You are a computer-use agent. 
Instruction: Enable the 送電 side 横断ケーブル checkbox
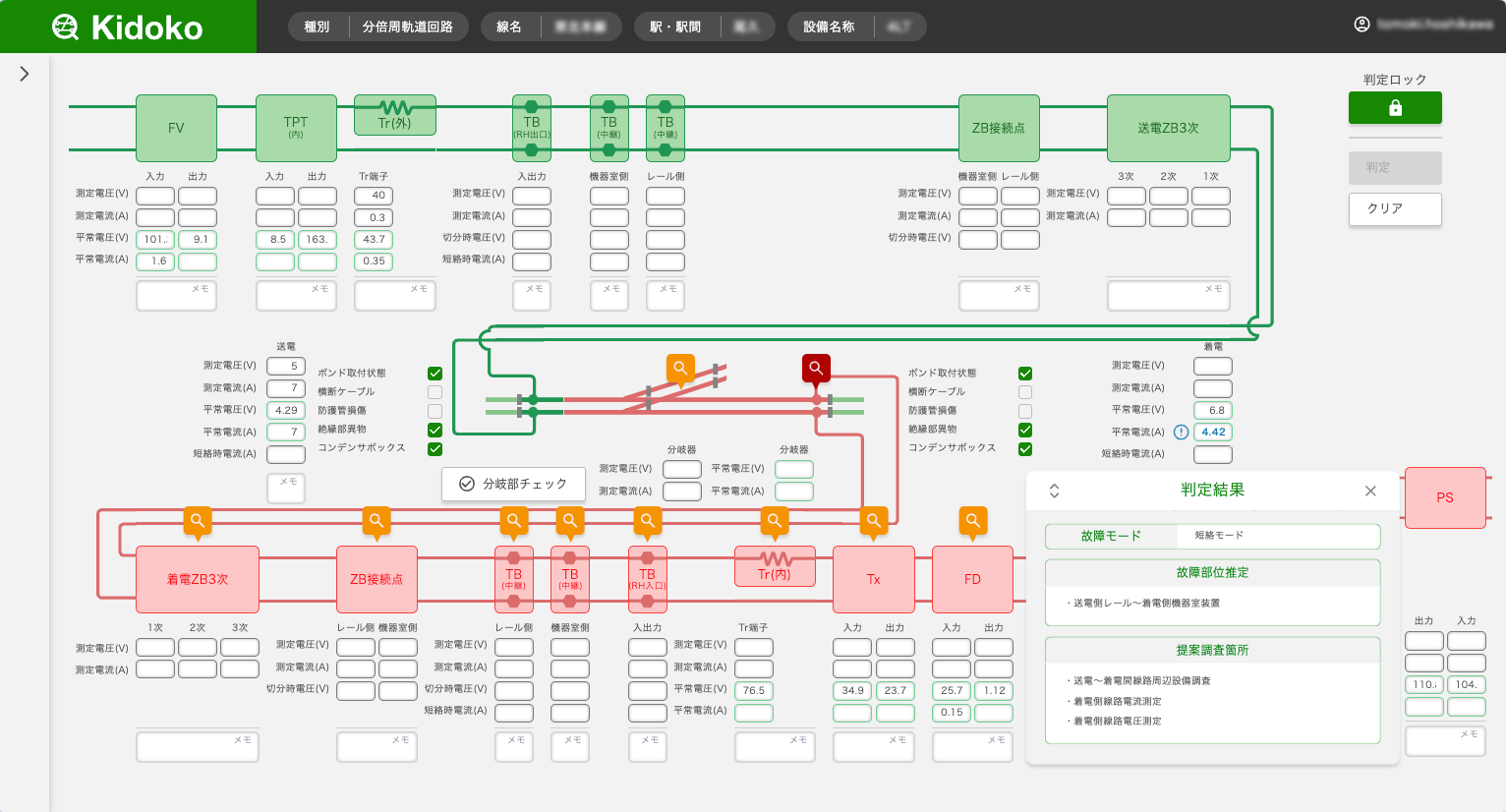(x=434, y=392)
